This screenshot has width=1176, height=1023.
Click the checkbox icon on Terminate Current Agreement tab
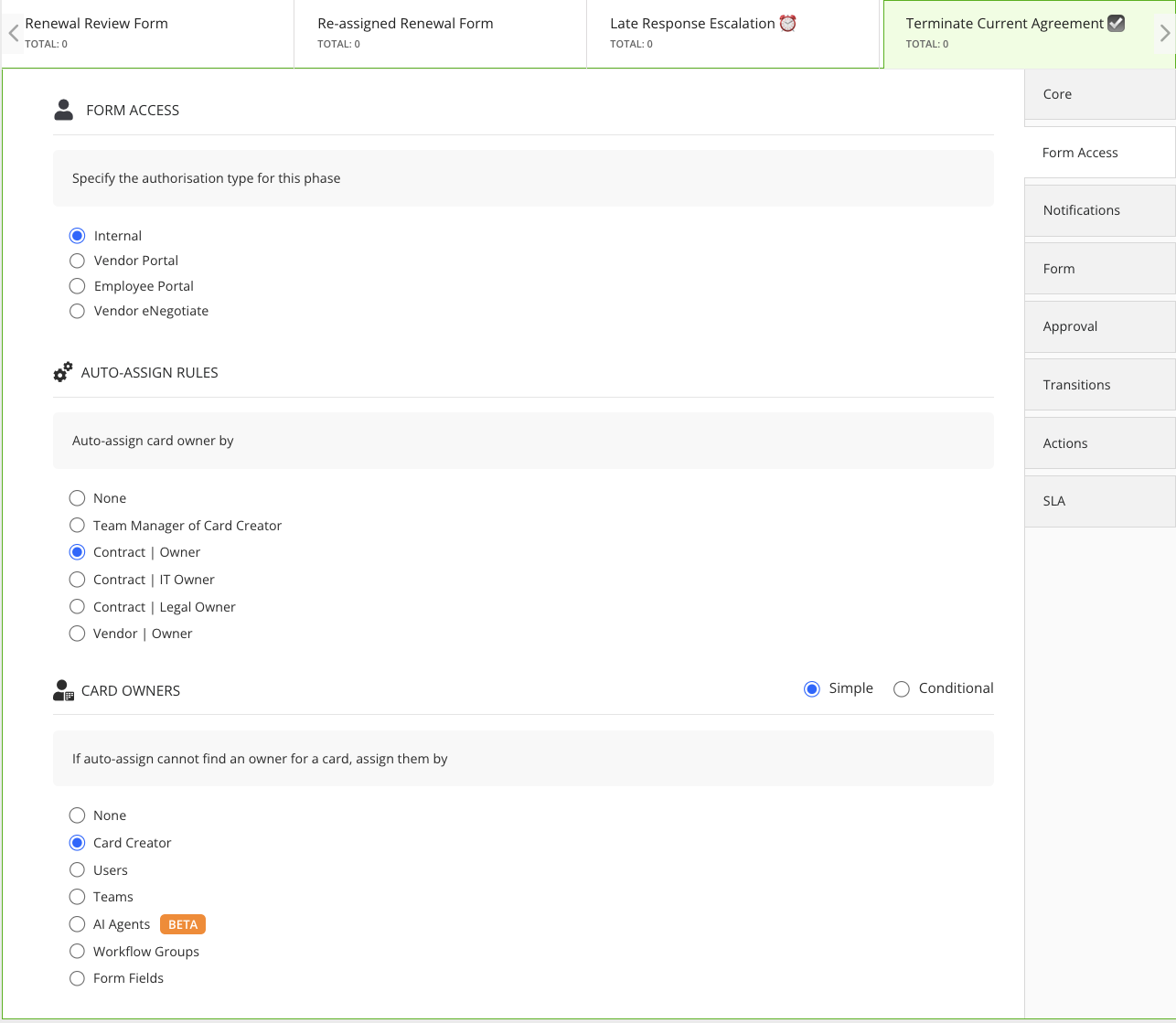[x=1116, y=22]
